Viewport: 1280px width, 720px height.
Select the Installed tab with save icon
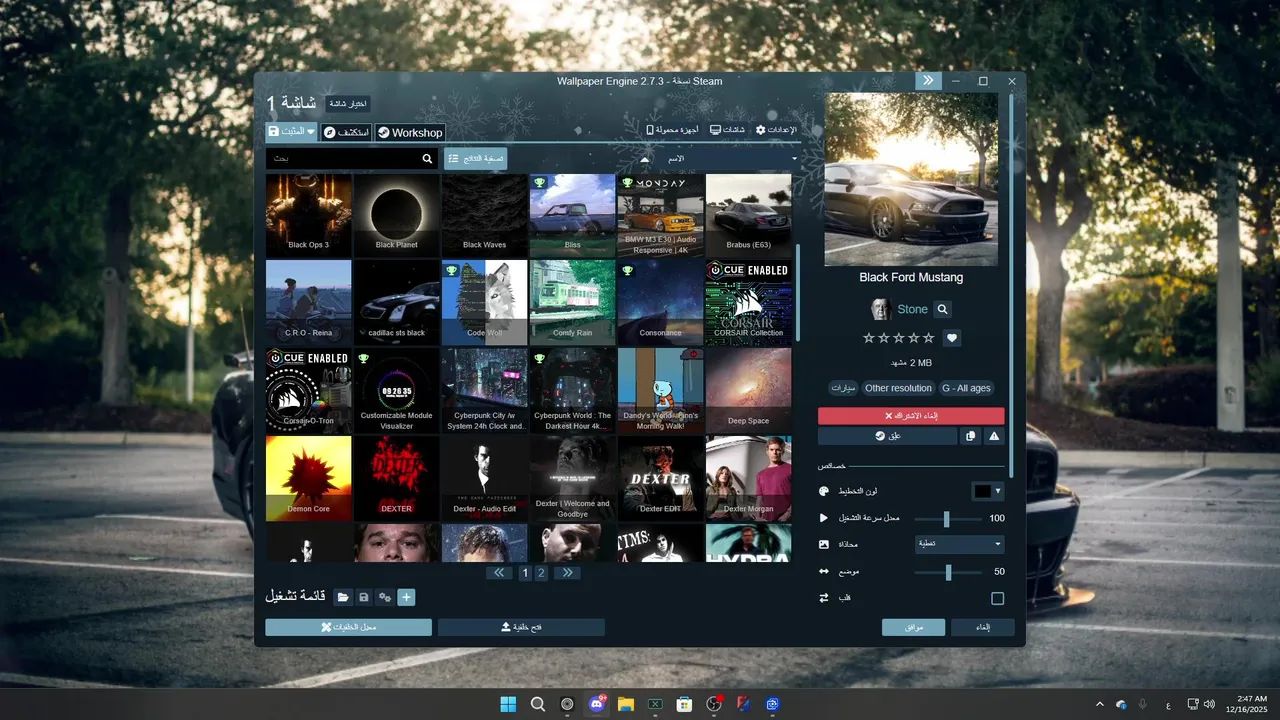tap(291, 132)
